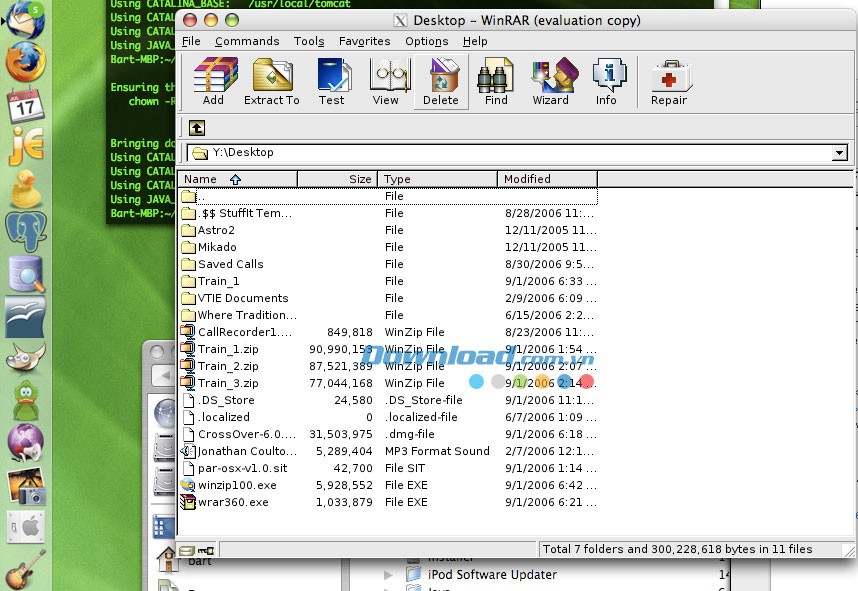
Task: Launch the WinRAR Wizard icon
Action: point(552,80)
